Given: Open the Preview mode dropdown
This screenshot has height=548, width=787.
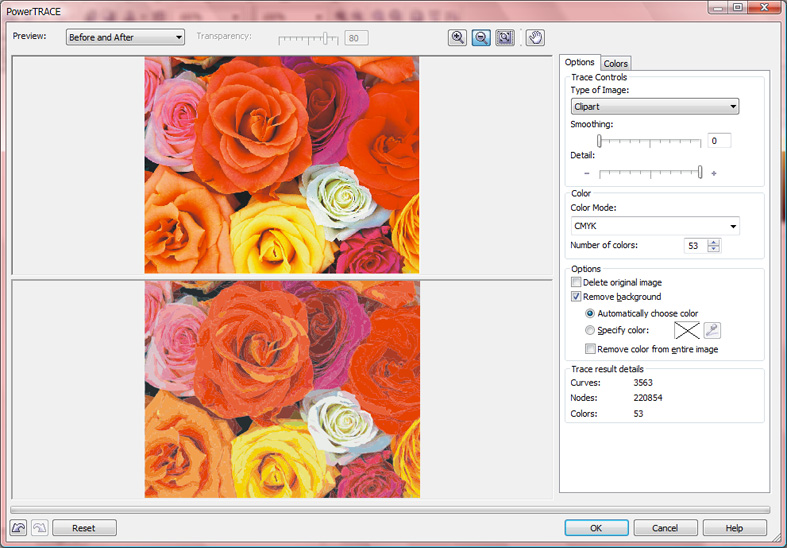Looking at the screenshot, I should point(125,37).
